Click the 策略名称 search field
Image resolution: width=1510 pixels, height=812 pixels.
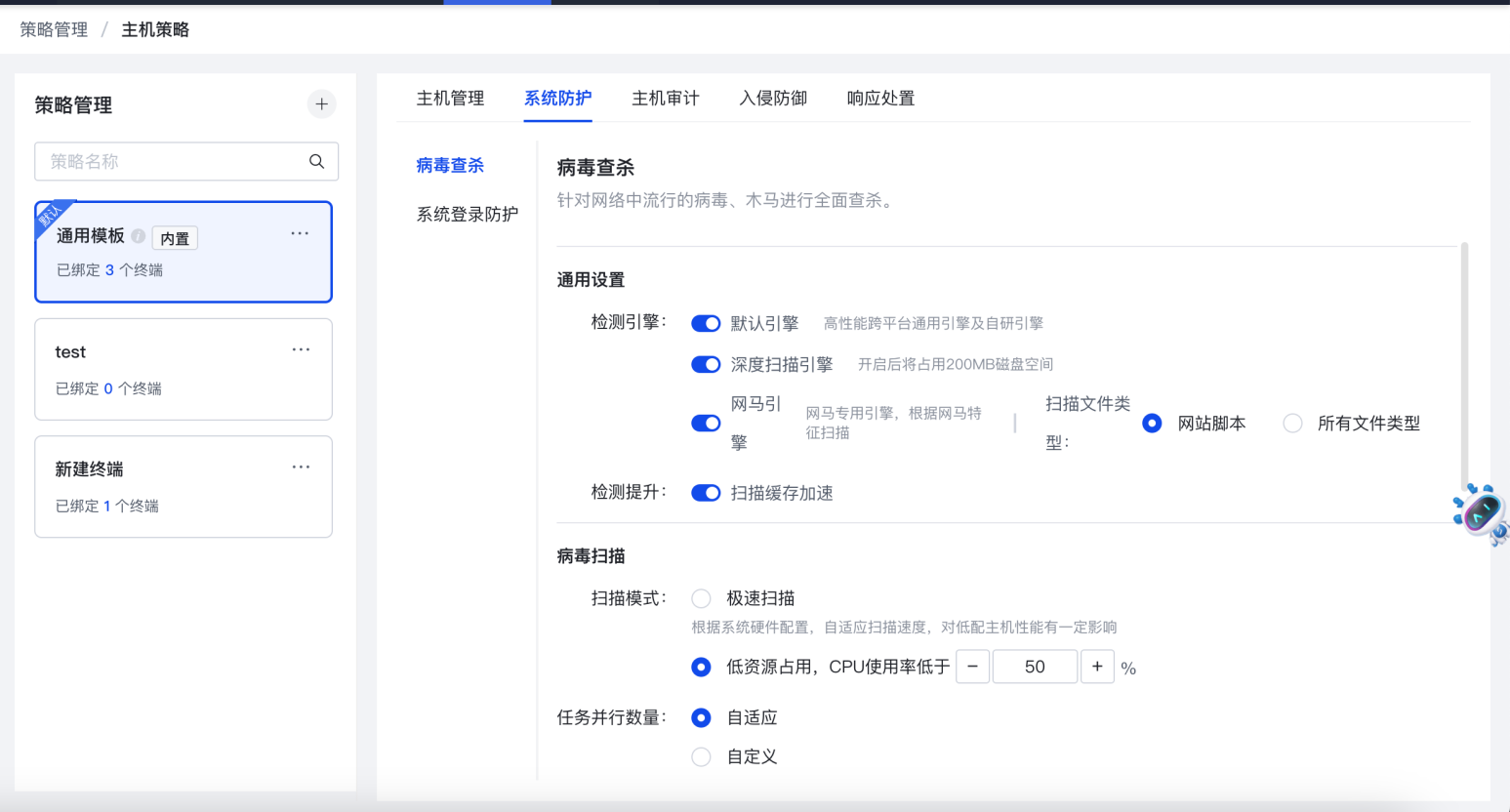[171, 162]
